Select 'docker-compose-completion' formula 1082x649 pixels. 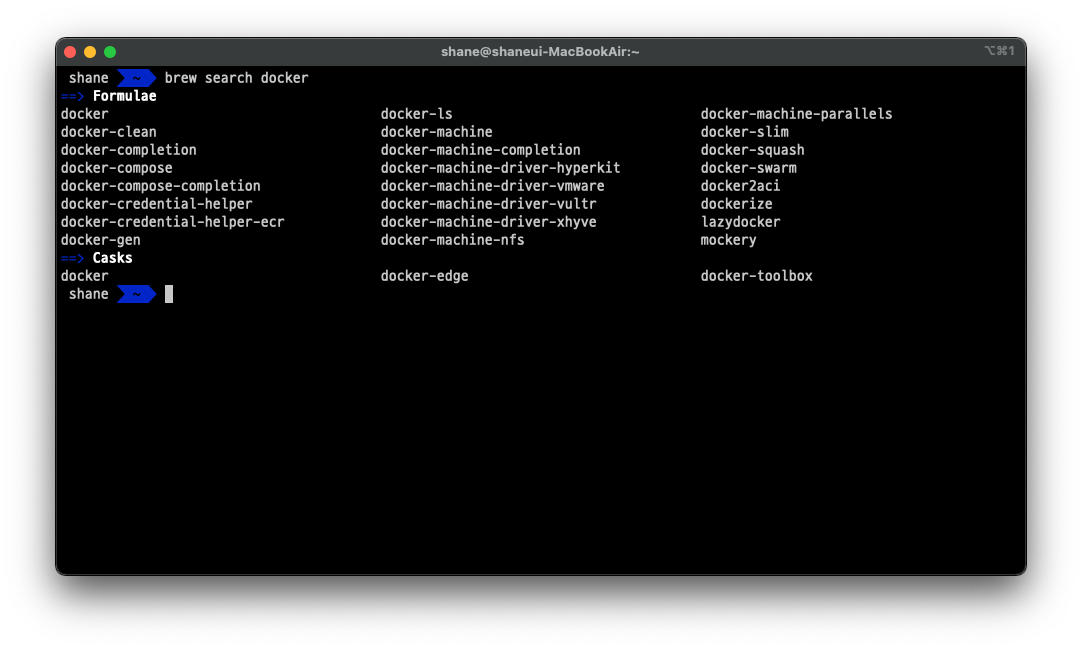point(161,186)
